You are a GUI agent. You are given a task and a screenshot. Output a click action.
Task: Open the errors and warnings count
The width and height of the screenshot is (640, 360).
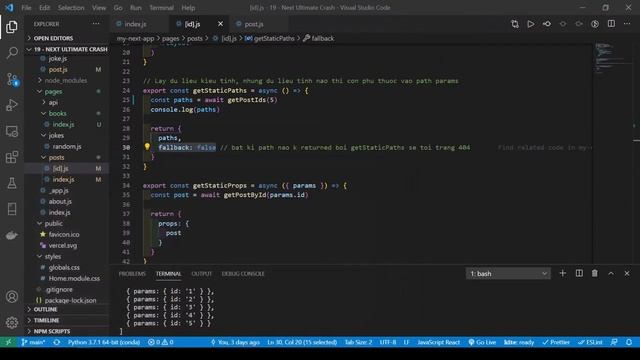(161, 342)
